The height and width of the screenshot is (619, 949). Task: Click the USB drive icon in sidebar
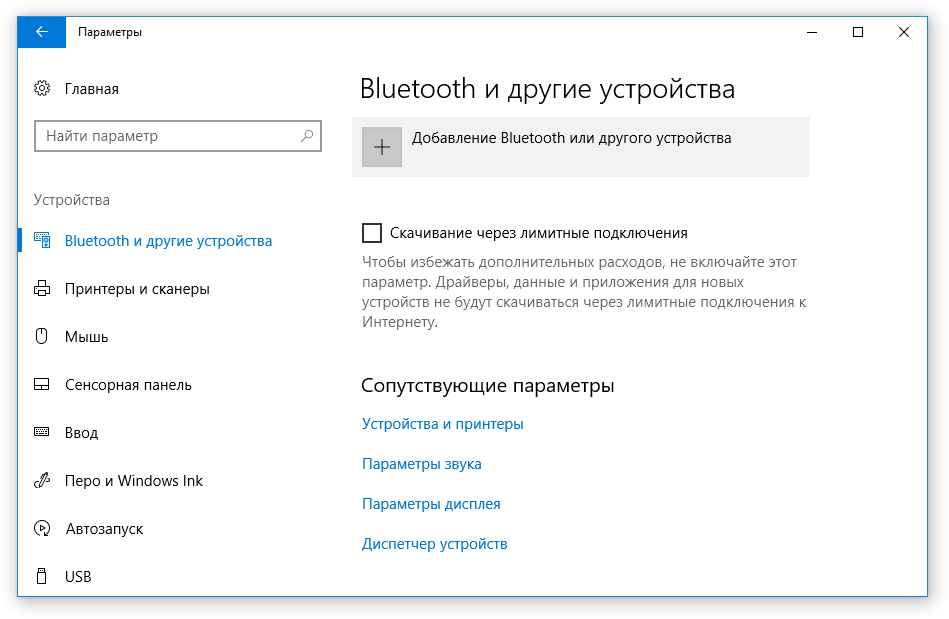[41, 576]
